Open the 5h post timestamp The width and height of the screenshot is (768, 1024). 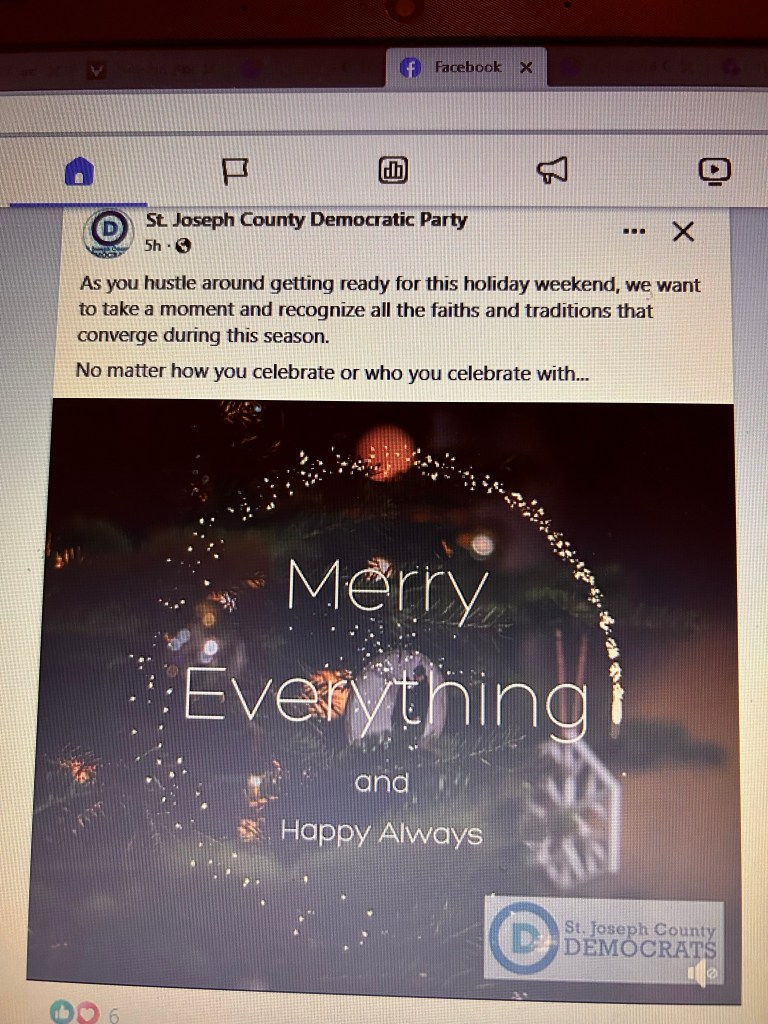pyautogui.click(x=153, y=246)
